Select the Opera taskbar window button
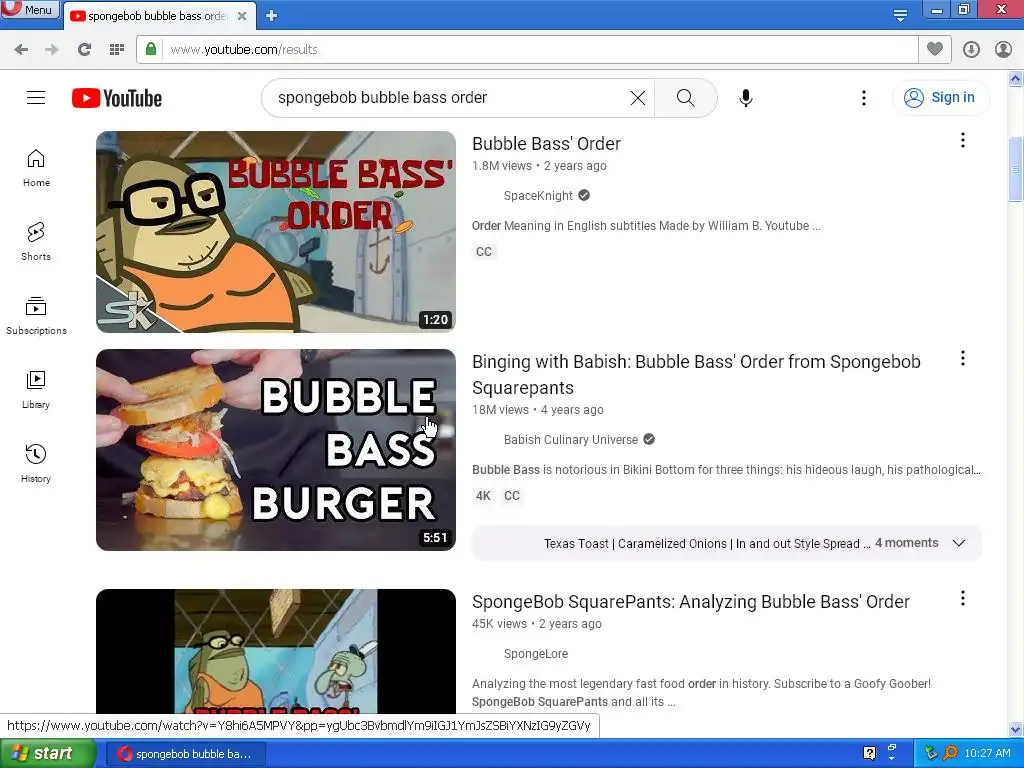 185,754
